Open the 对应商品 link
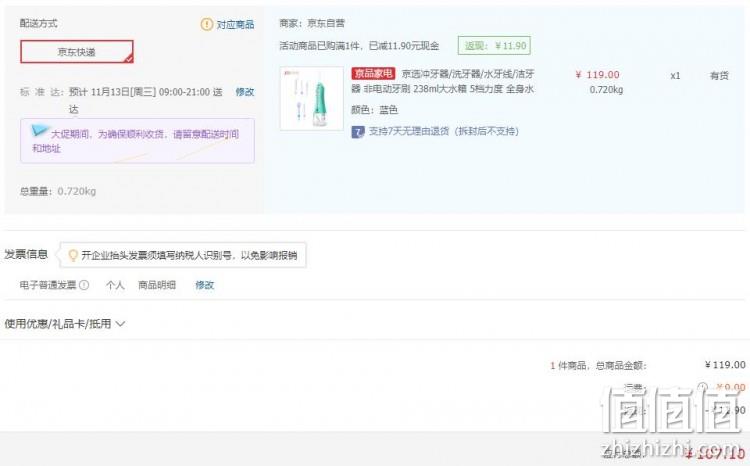 pos(235,24)
